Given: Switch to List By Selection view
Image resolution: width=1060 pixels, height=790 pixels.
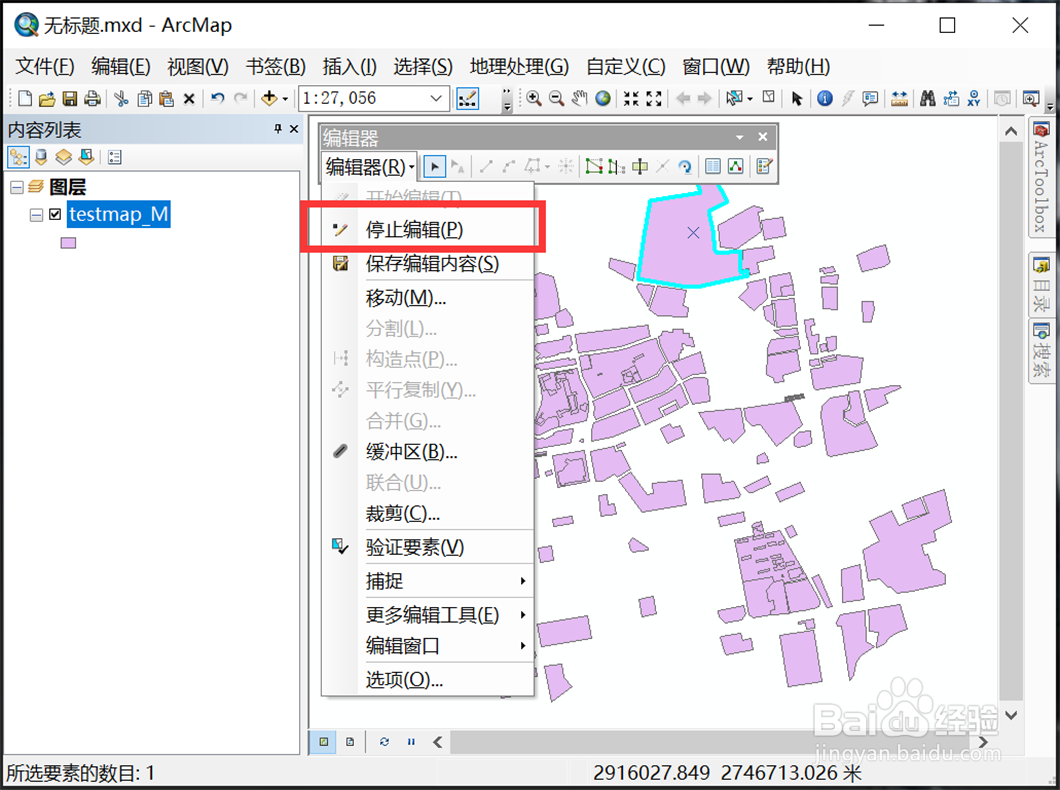Looking at the screenshot, I should coord(86,157).
